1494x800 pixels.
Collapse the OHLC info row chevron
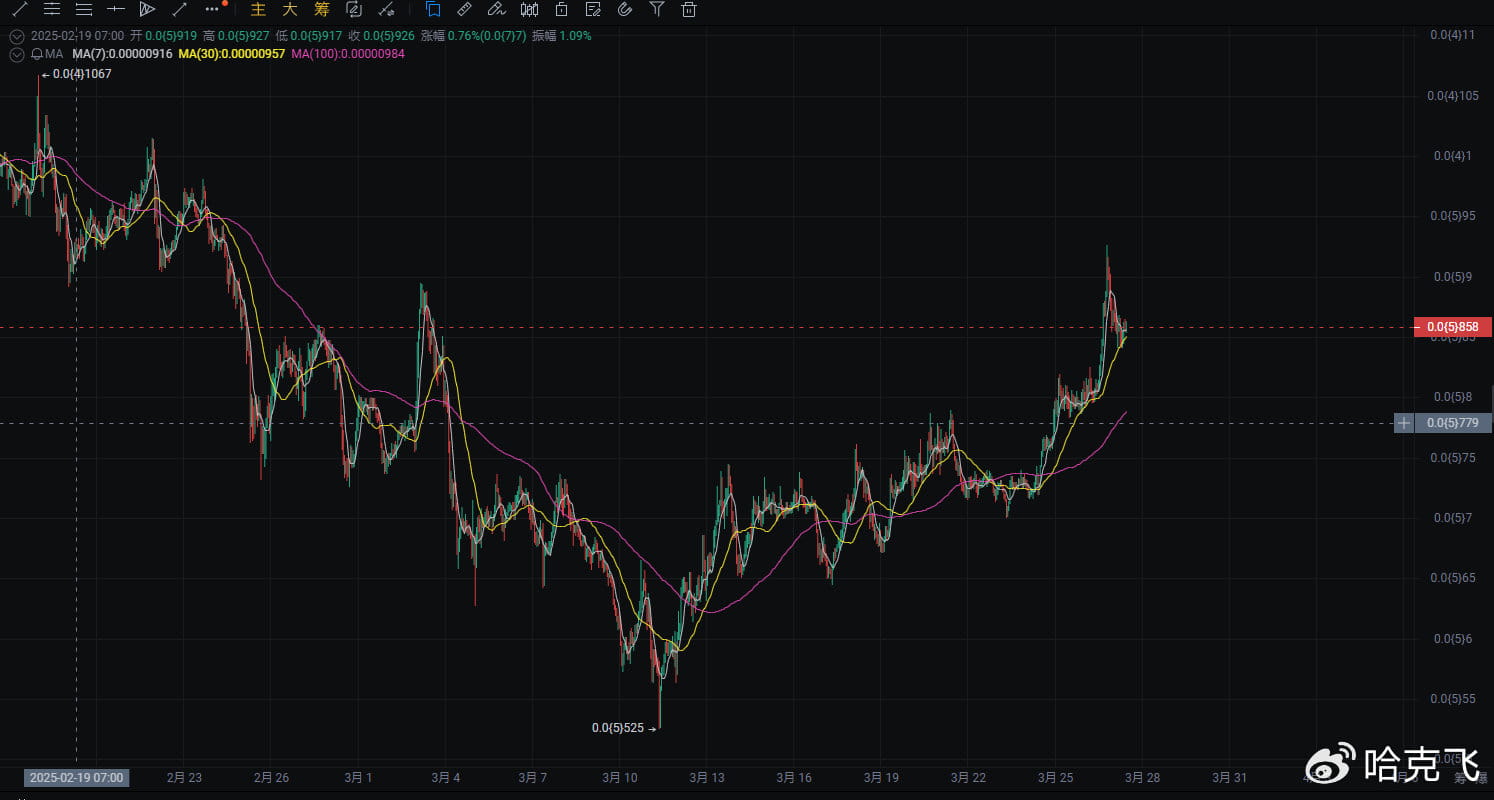coord(16,36)
